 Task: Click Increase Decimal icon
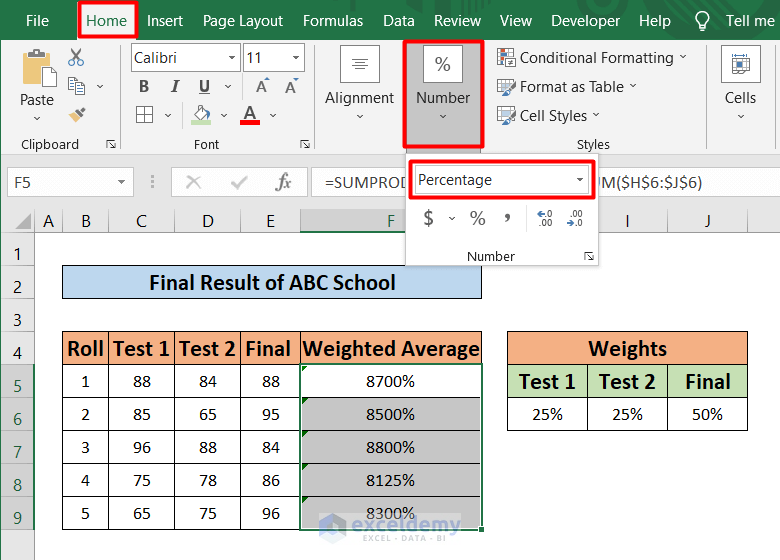[x=545, y=218]
